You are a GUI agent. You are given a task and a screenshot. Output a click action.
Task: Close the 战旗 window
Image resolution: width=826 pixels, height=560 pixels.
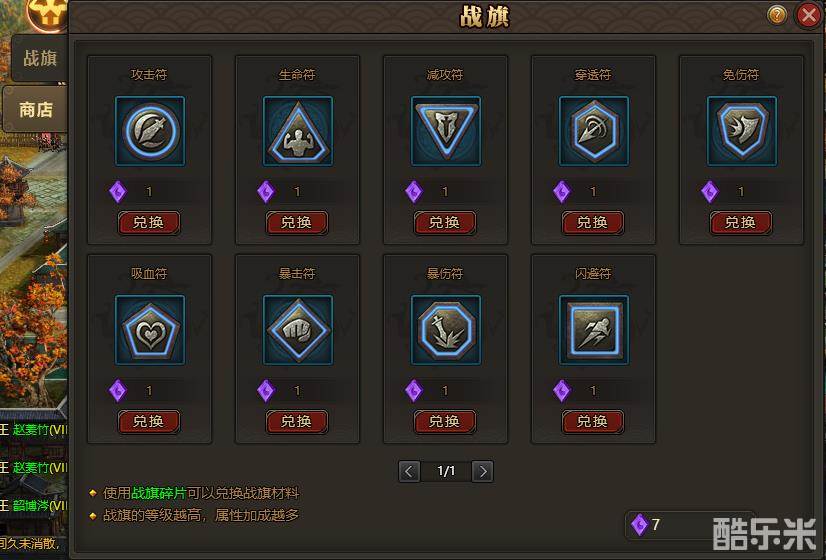point(809,15)
